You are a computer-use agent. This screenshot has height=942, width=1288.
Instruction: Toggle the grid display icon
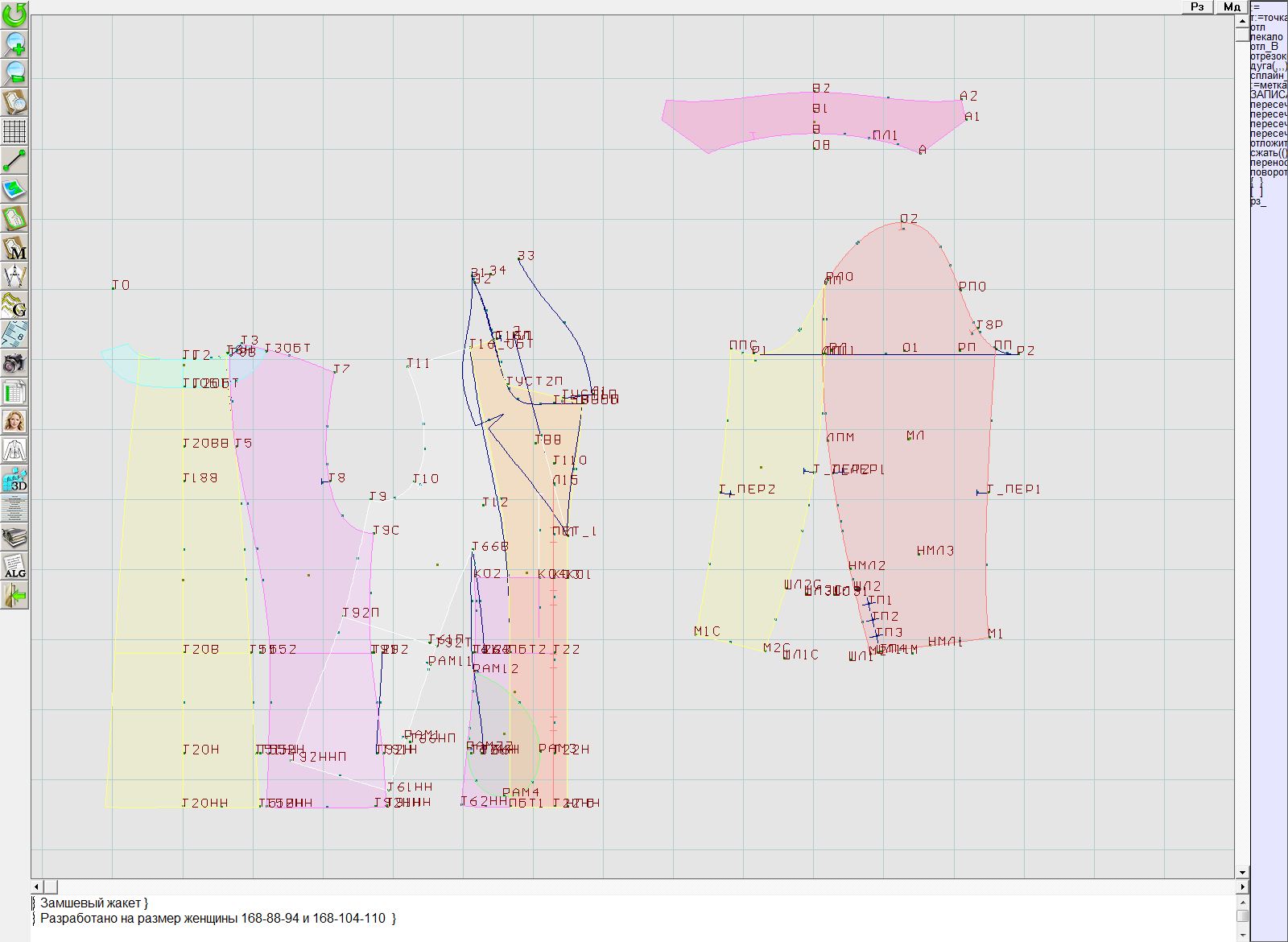(14, 130)
